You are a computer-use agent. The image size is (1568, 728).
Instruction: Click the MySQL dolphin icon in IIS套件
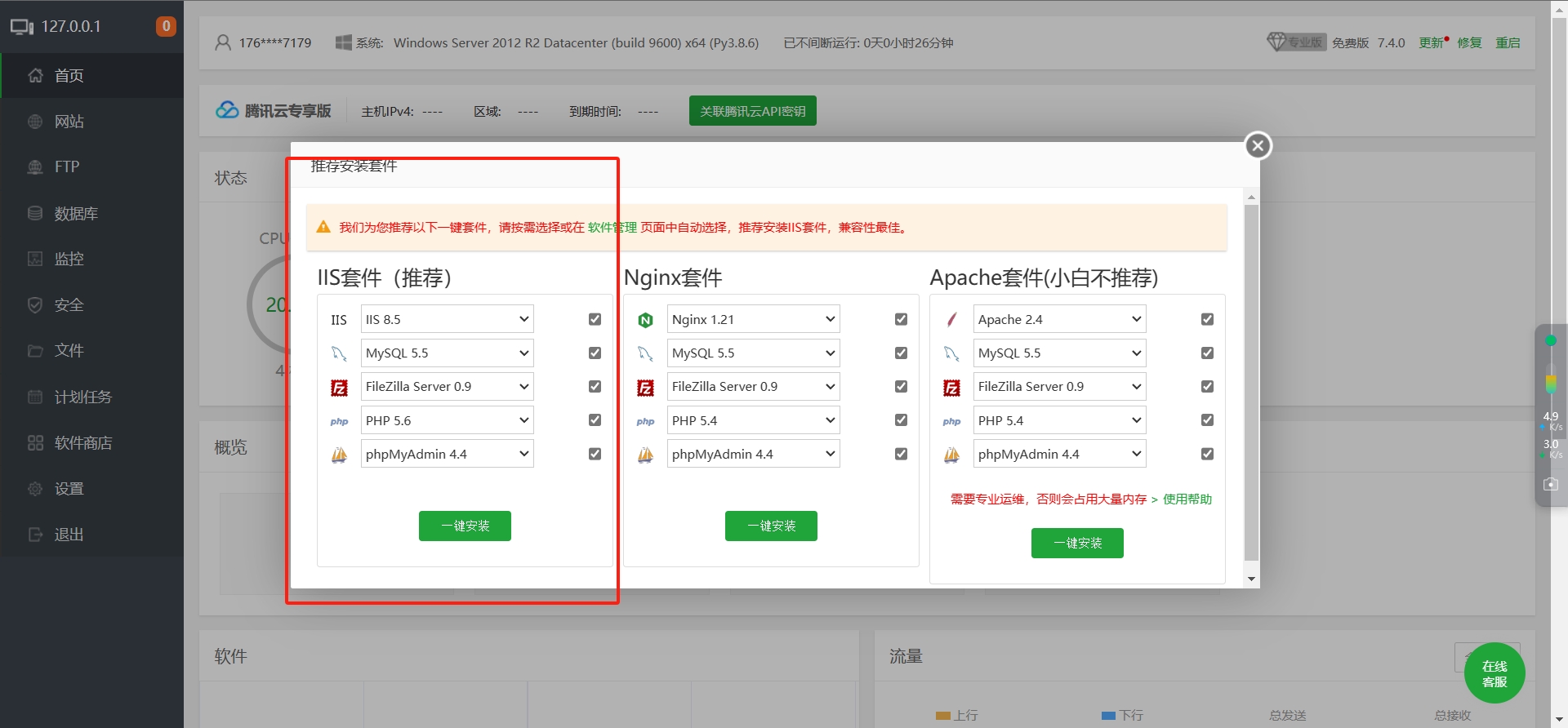click(x=339, y=353)
